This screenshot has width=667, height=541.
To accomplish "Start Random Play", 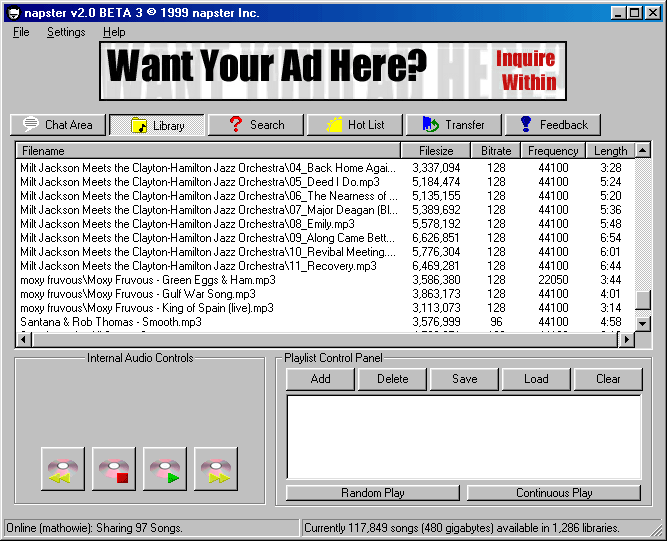I will 373,493.
